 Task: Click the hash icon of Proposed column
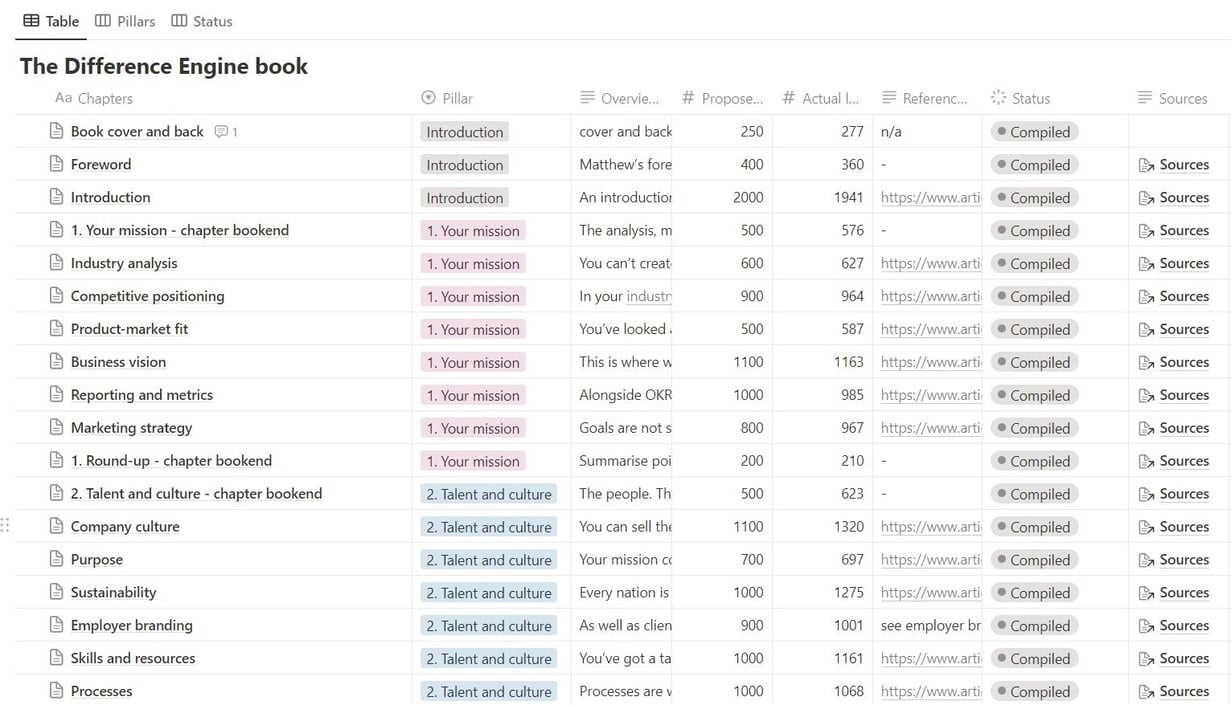[x=688, y=98]
